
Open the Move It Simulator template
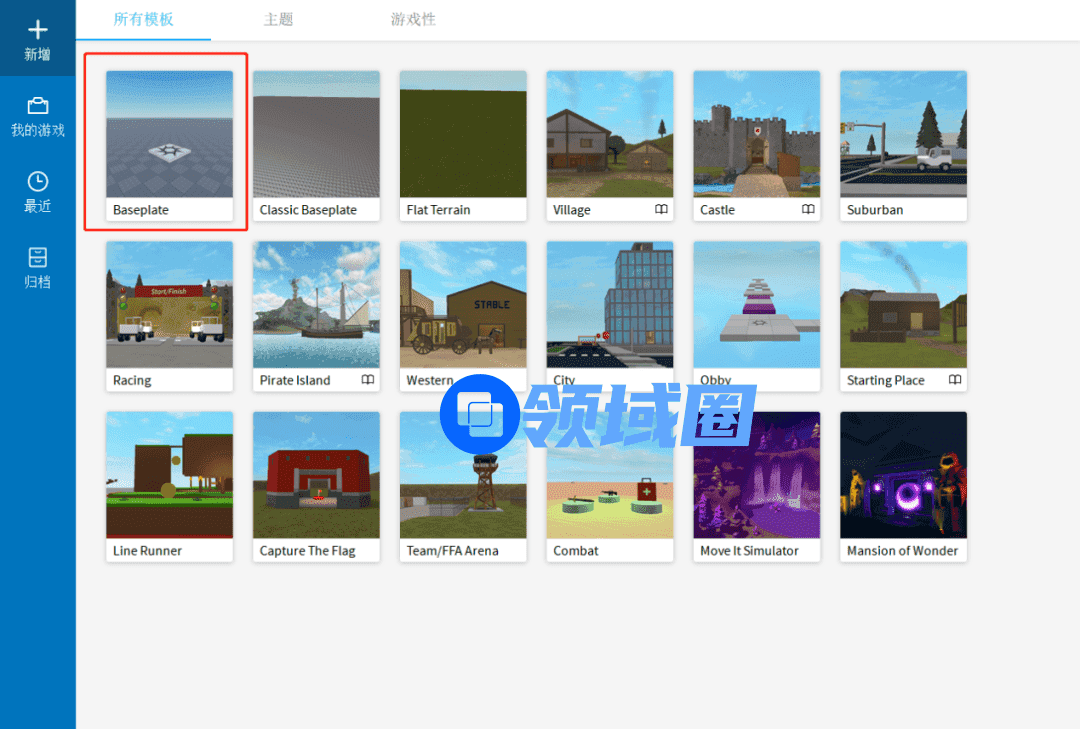coord(756,475)
